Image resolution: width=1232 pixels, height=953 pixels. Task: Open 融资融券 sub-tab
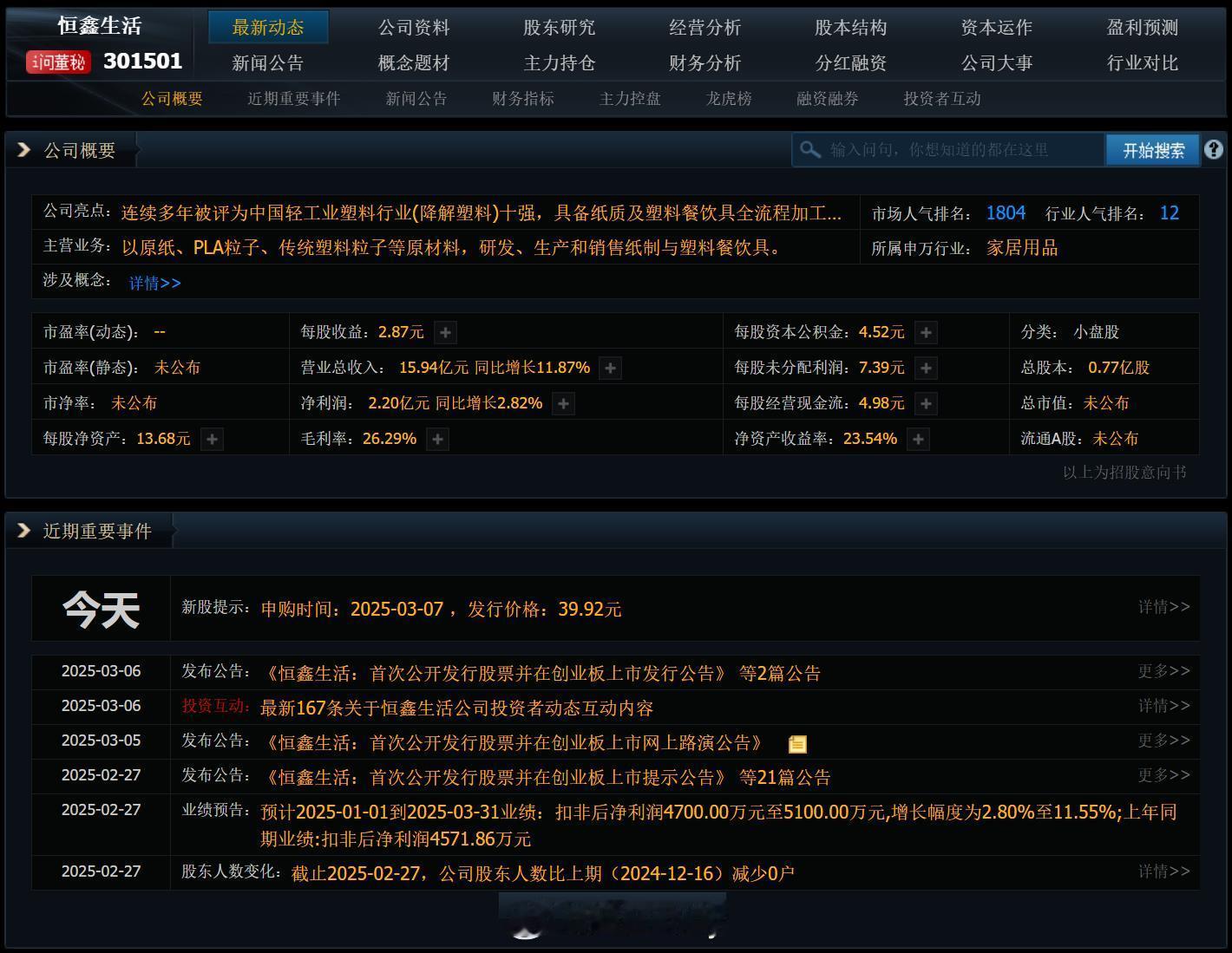point(828,99)
